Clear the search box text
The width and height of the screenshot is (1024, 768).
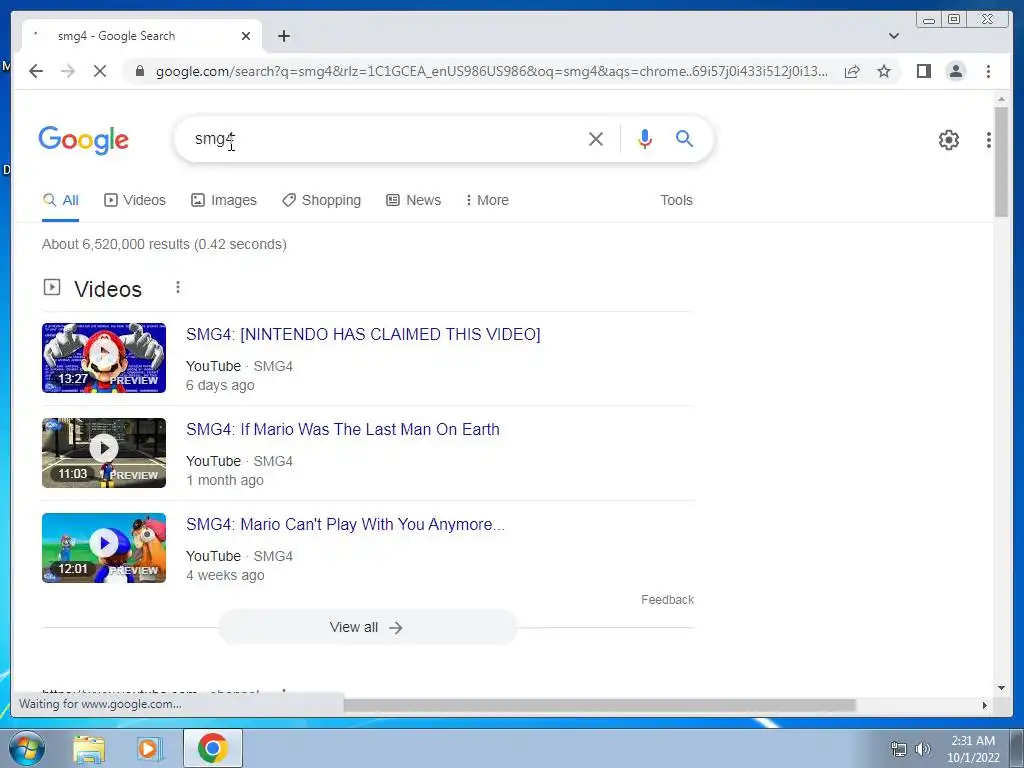tap(596, 139)
